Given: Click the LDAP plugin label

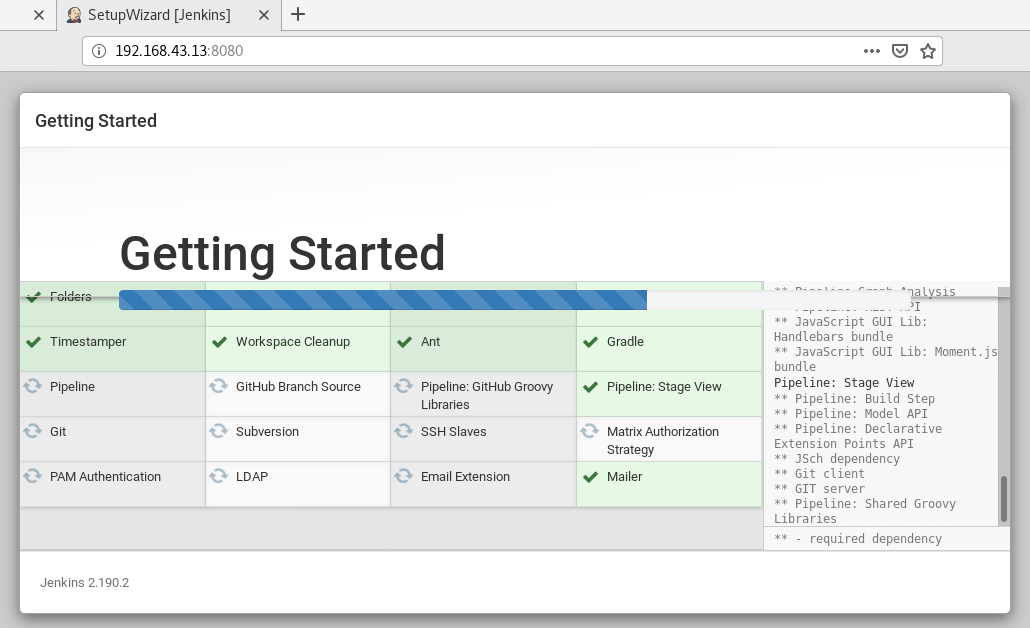Looking at the screenshot, I should 252,477.
